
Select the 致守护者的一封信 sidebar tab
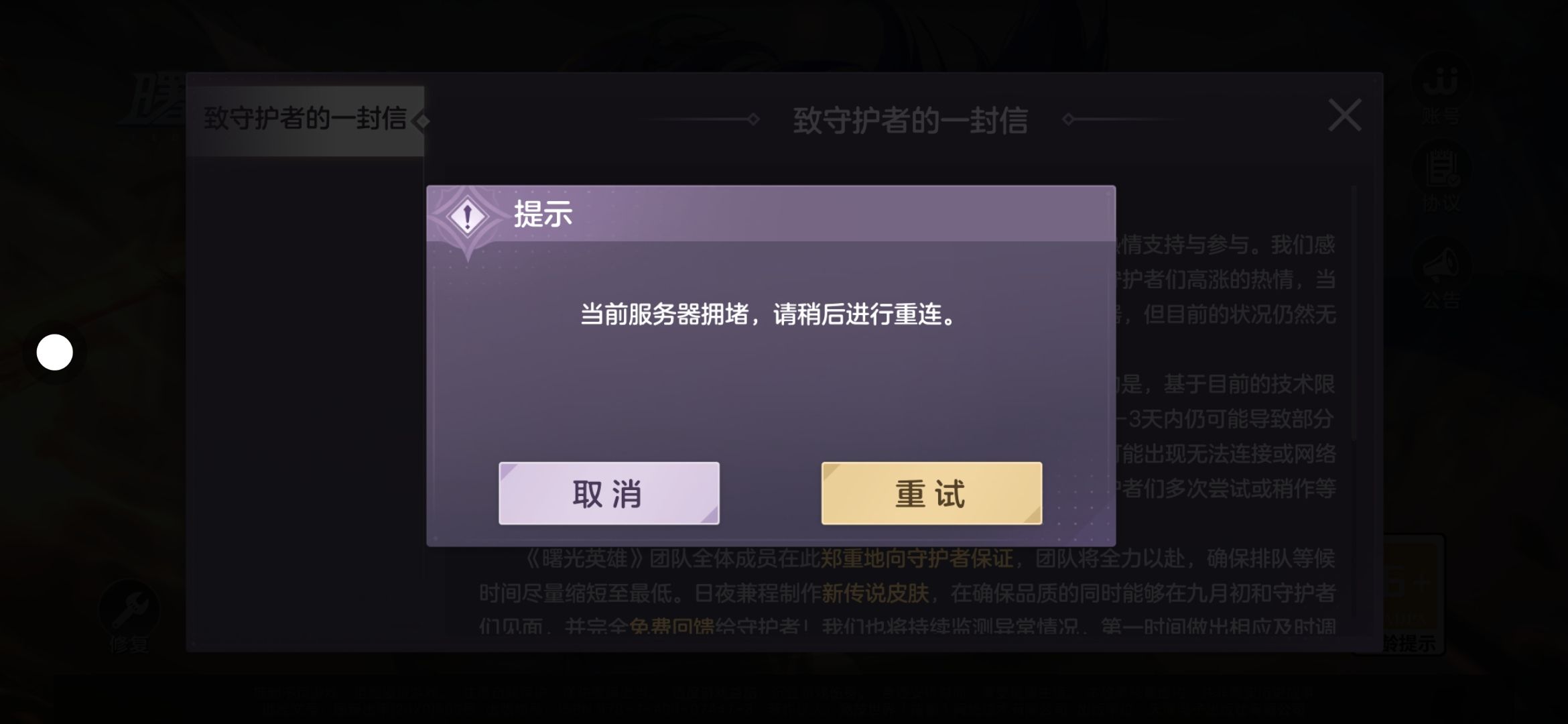306,121
